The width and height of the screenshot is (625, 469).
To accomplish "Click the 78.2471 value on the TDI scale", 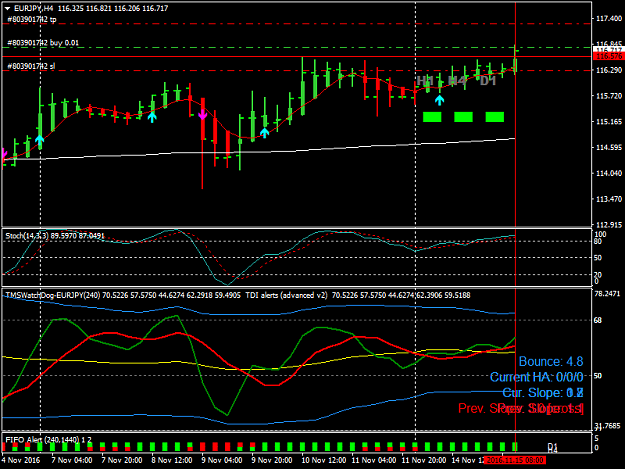I will pyautogui.click(x=607, y=294).
